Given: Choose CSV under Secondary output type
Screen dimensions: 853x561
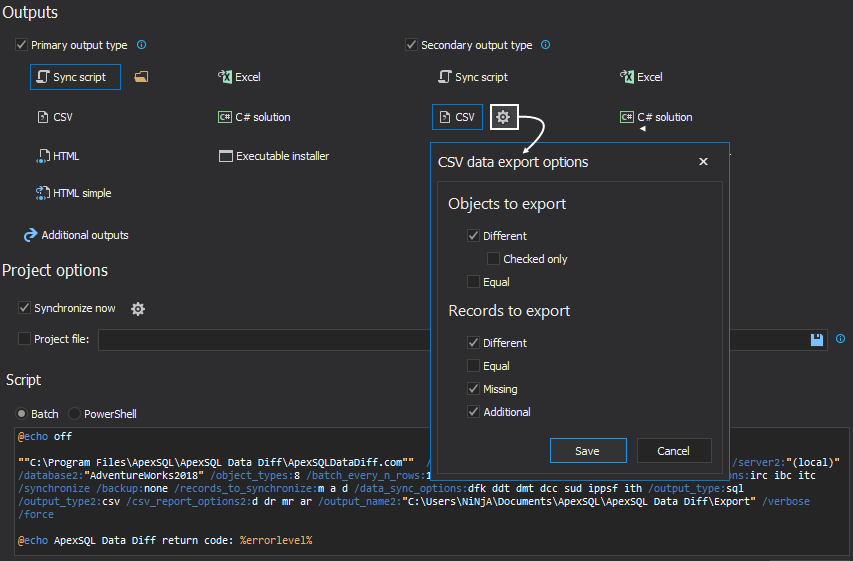Looking at the screenshot, I should (458, 117).
